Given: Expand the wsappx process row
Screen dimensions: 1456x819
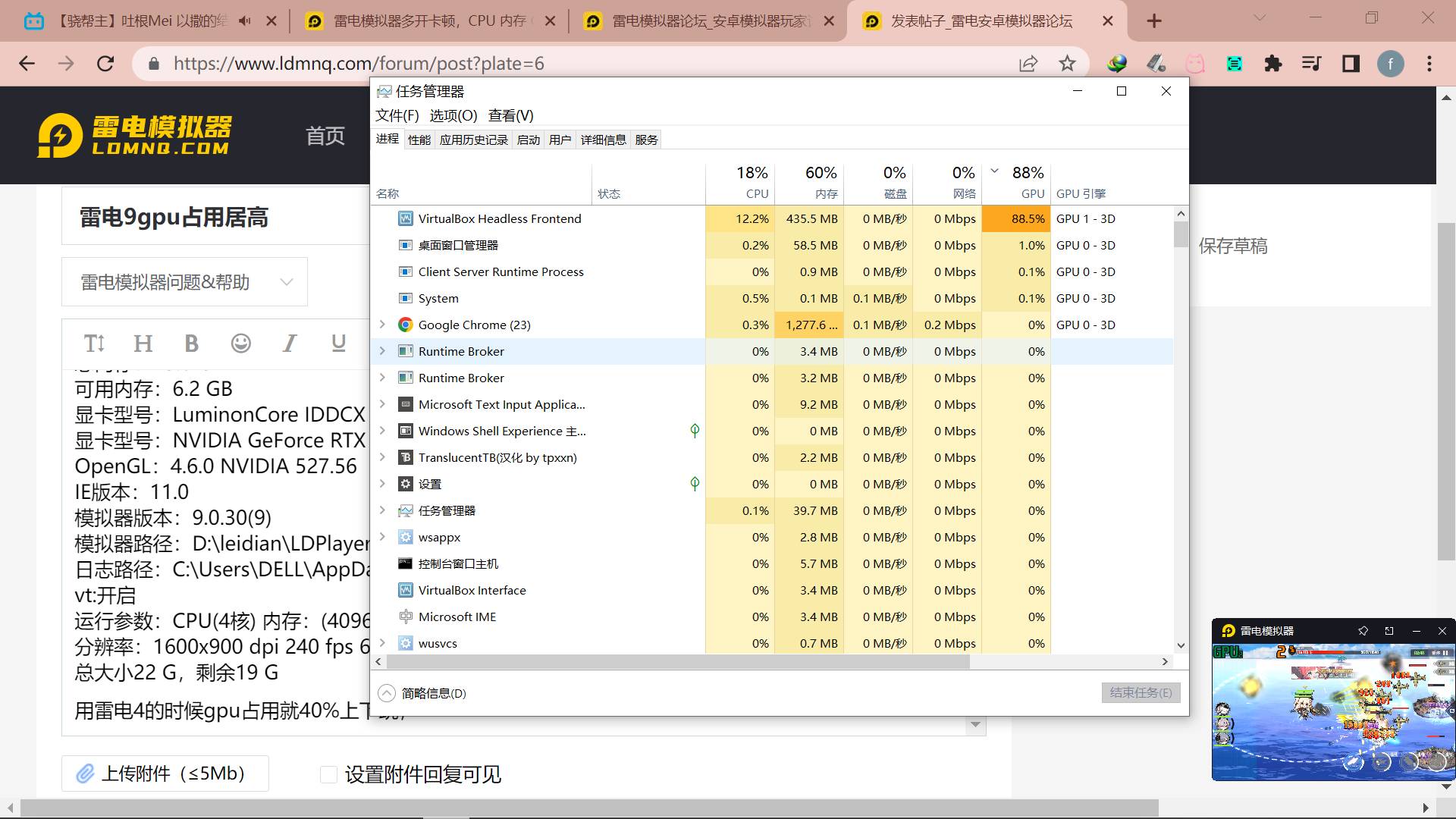Looking at the screenshot, I should point(382,537).
